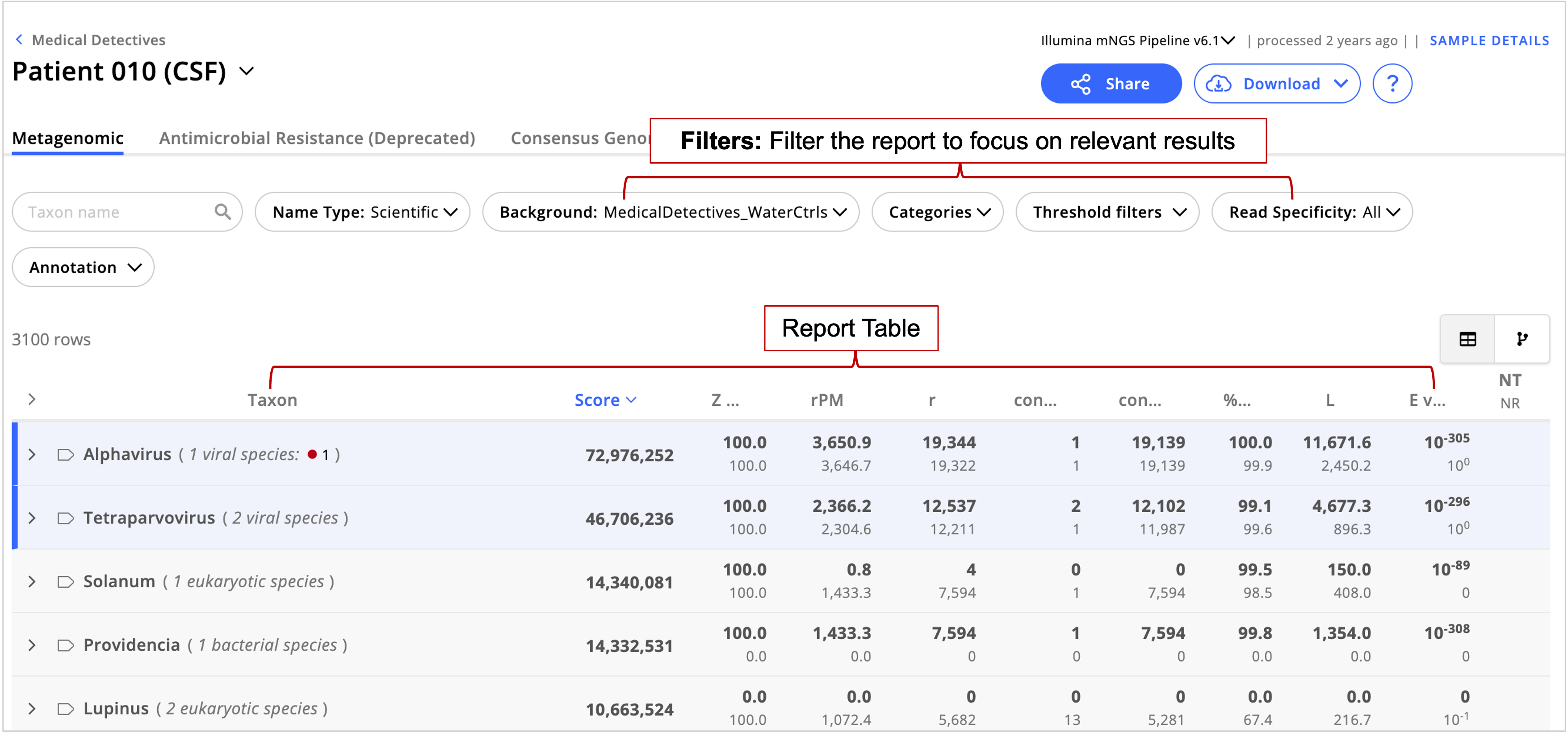1568x733 pixels.
Task: Switch to table view icon
Action: click(x=1467, y=339)
